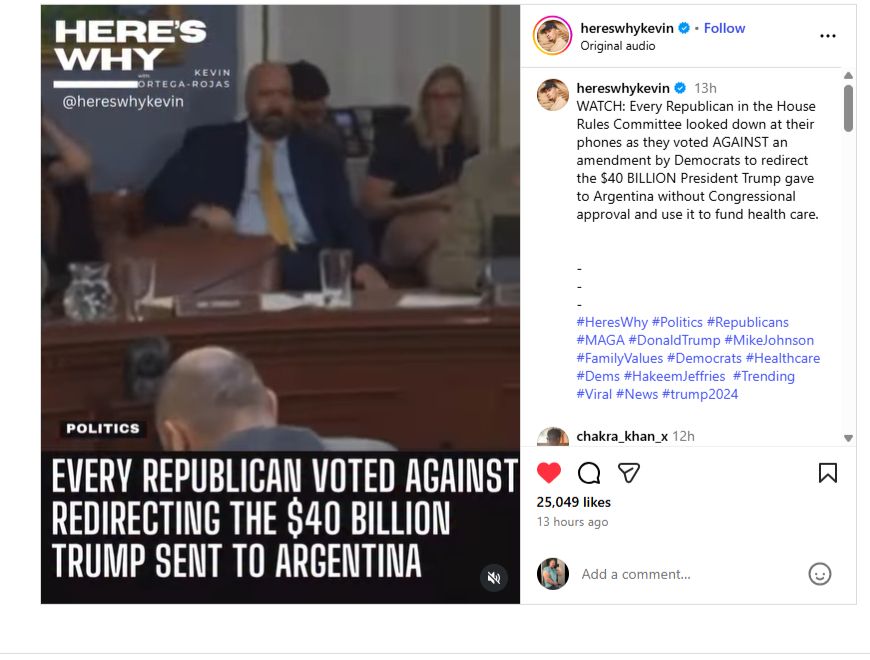870x660 pixels.
Task: Click the scrollbar up arrow in comments
Action: (x=848, y=75)
